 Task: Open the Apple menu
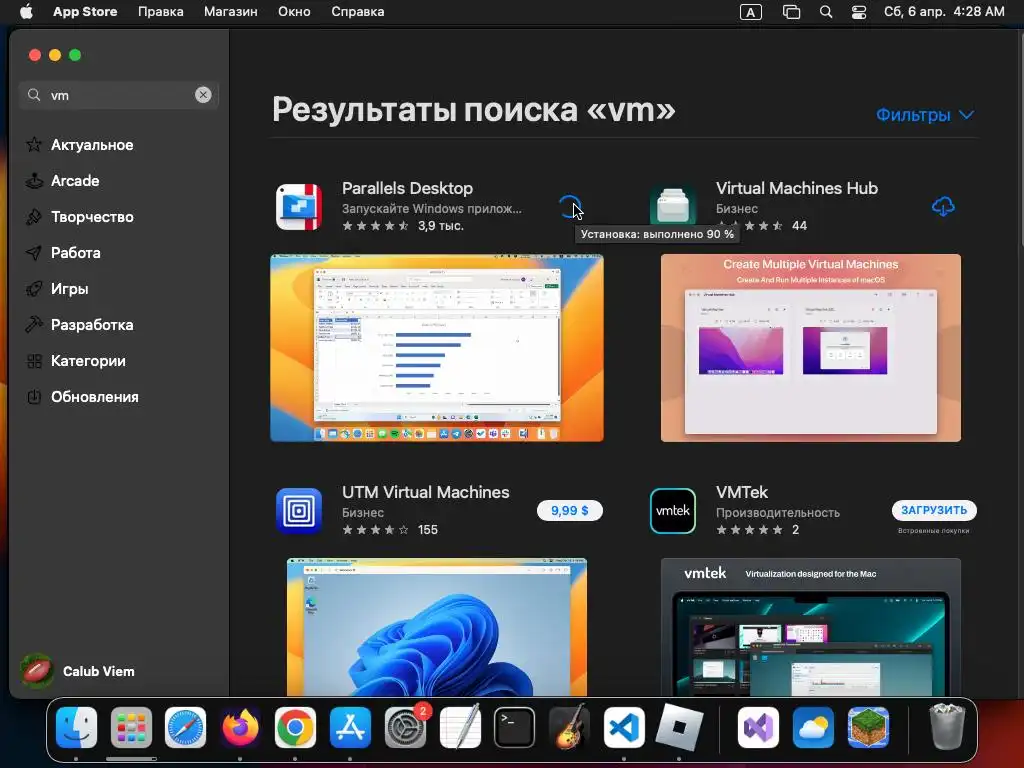26,12
